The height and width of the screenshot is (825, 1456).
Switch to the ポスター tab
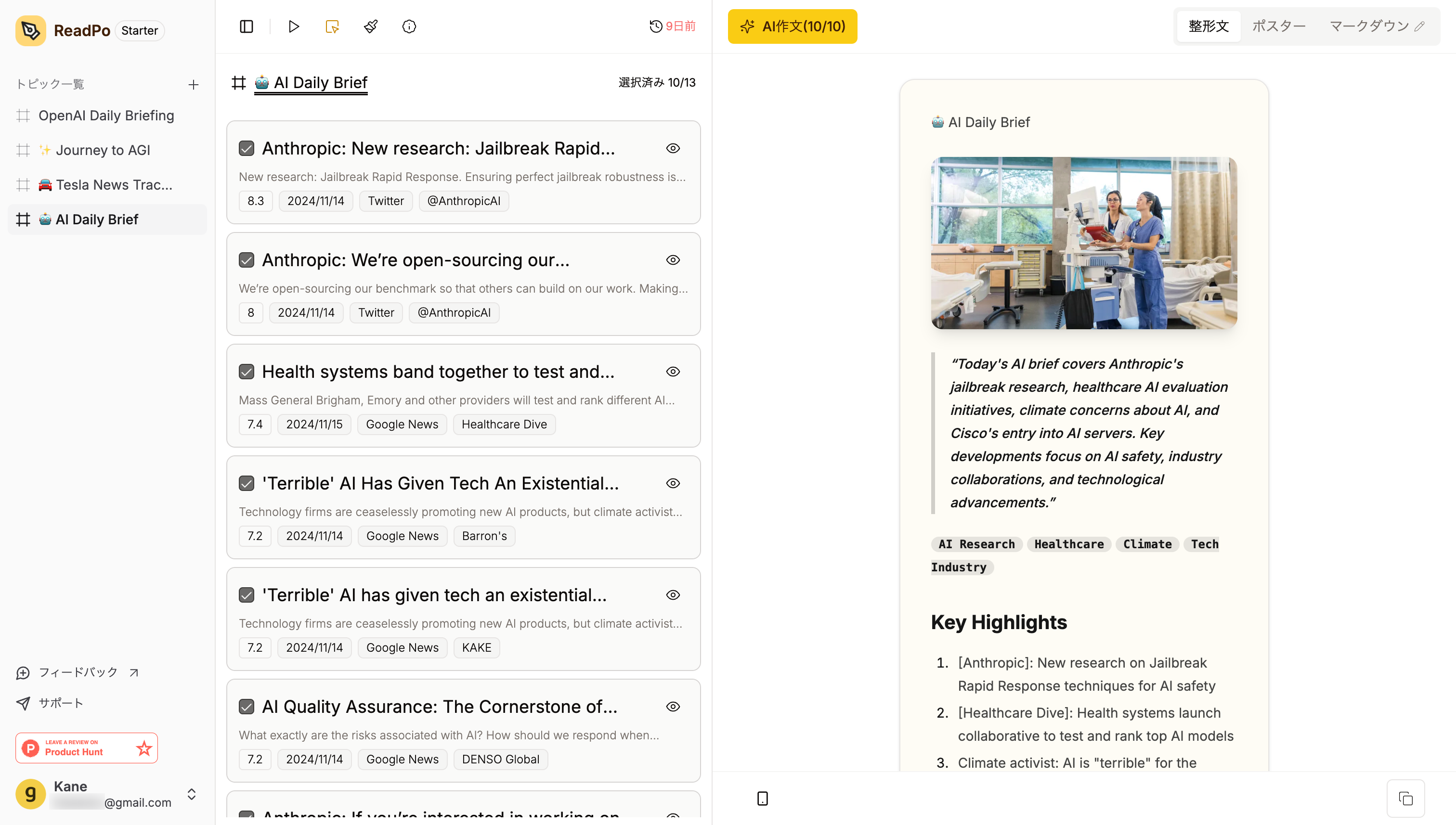[x=1279, y=26]
